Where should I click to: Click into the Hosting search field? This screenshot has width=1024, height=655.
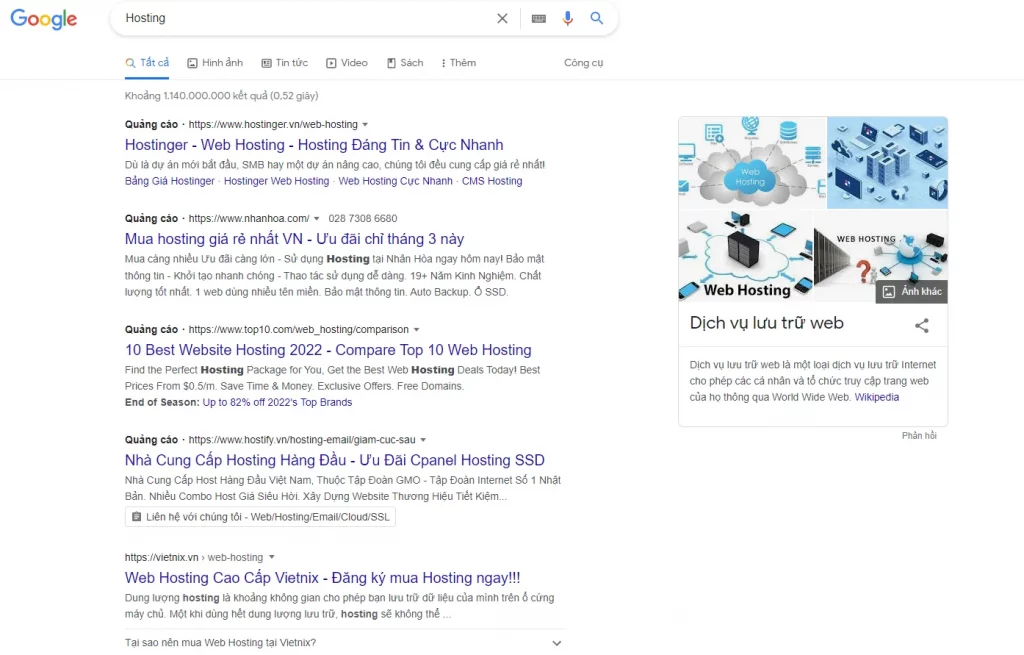pos(307,18)
